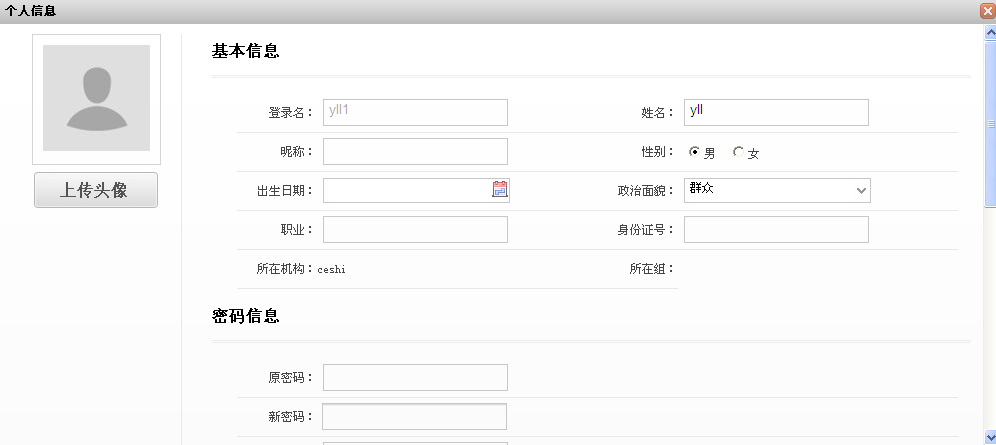Click the default avatar placeholder image
996x445 pixels.
(x=96, y=98)
